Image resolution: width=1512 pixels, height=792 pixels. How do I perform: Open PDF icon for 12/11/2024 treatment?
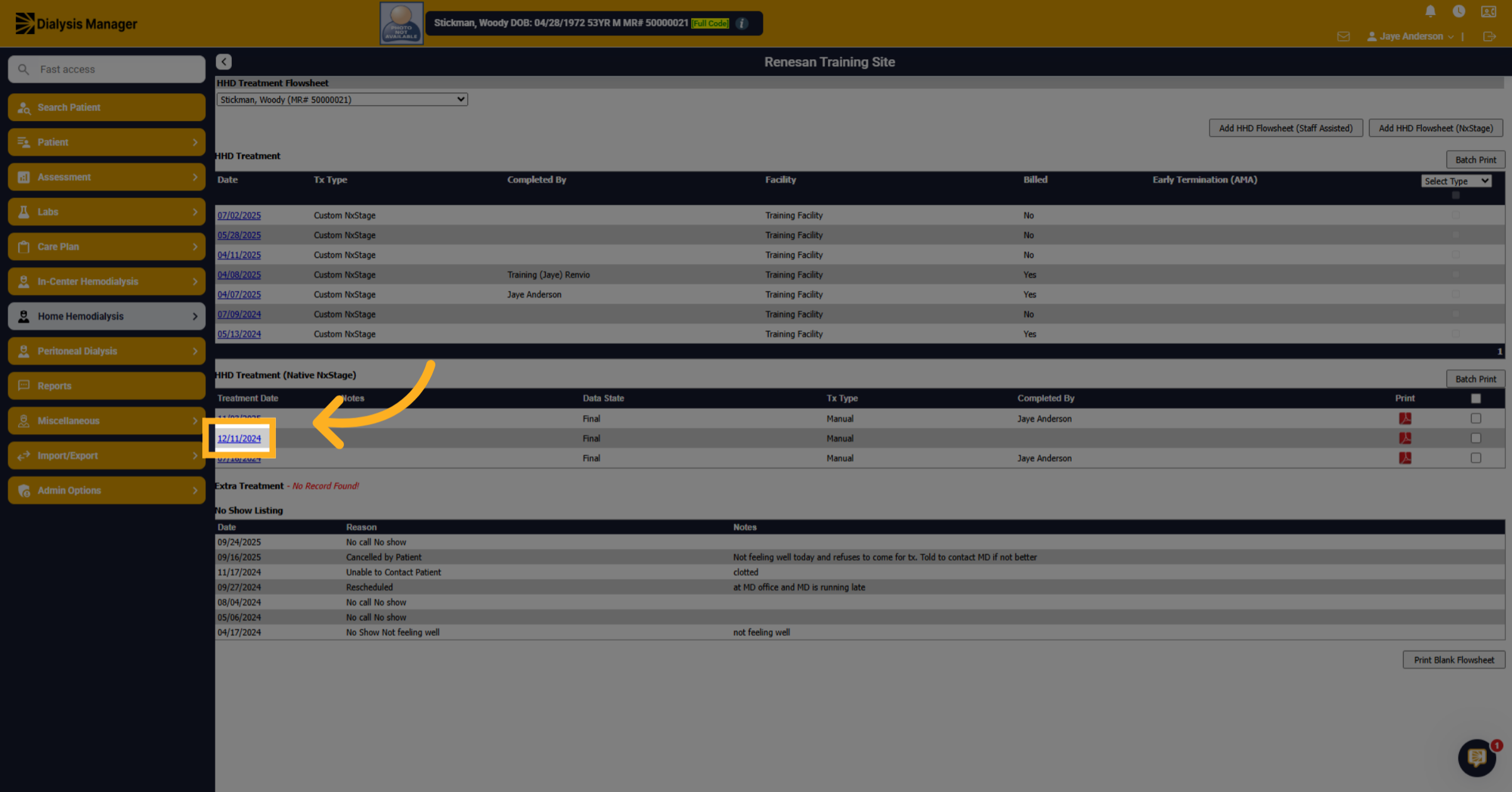point(1405,438)
